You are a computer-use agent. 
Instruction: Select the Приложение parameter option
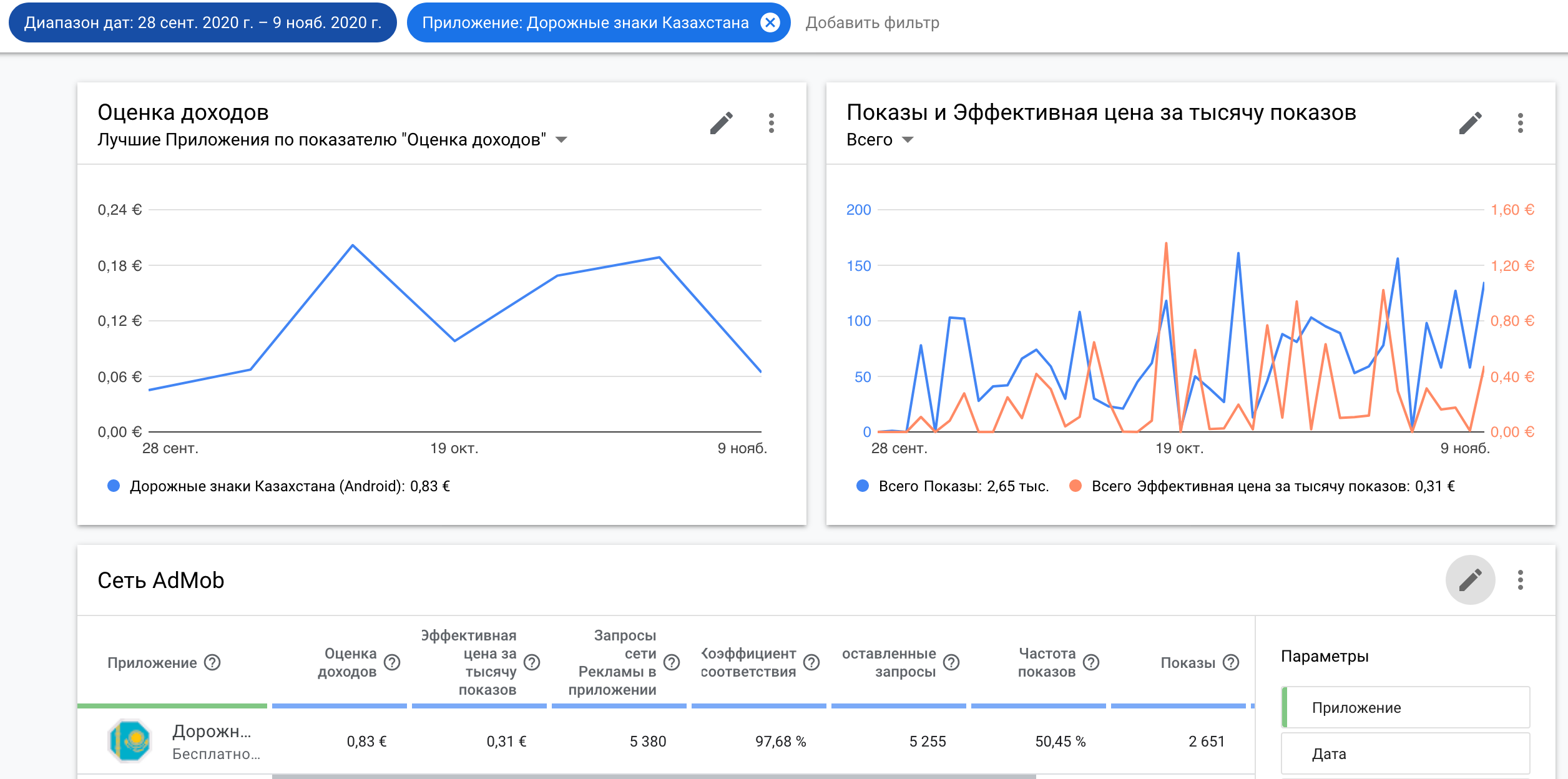point(1406,707)
